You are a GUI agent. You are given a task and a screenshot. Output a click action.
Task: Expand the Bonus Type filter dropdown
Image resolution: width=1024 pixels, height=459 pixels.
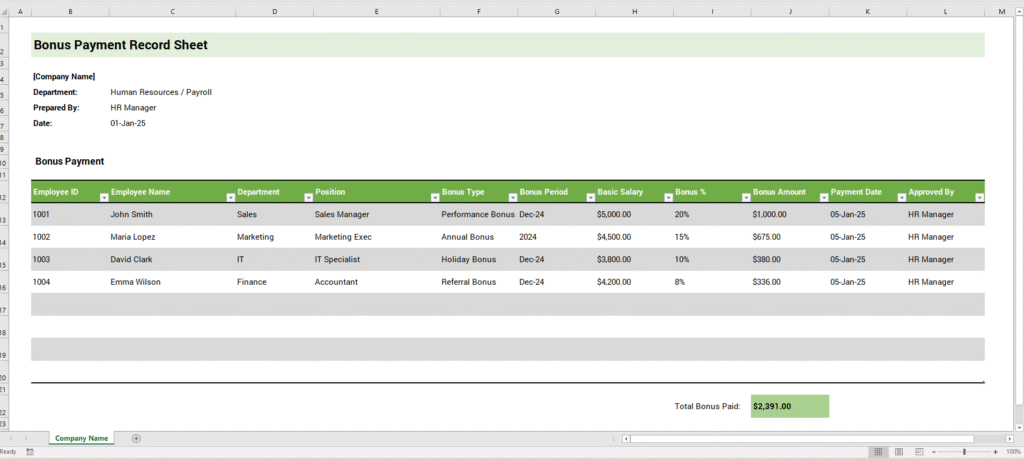[x=511, y=198]
